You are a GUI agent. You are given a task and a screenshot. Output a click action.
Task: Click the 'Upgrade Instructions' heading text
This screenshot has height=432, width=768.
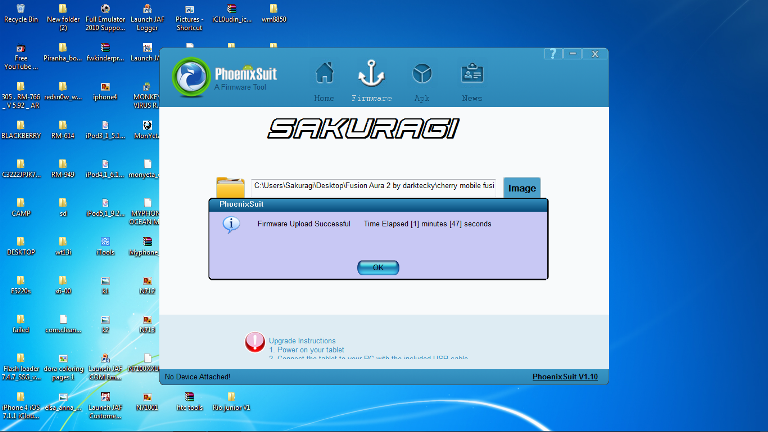[x=302, y=340]
